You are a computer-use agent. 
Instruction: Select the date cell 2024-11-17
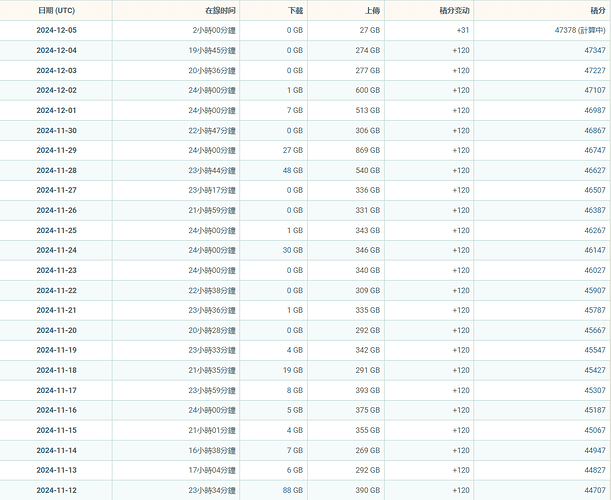57,390
